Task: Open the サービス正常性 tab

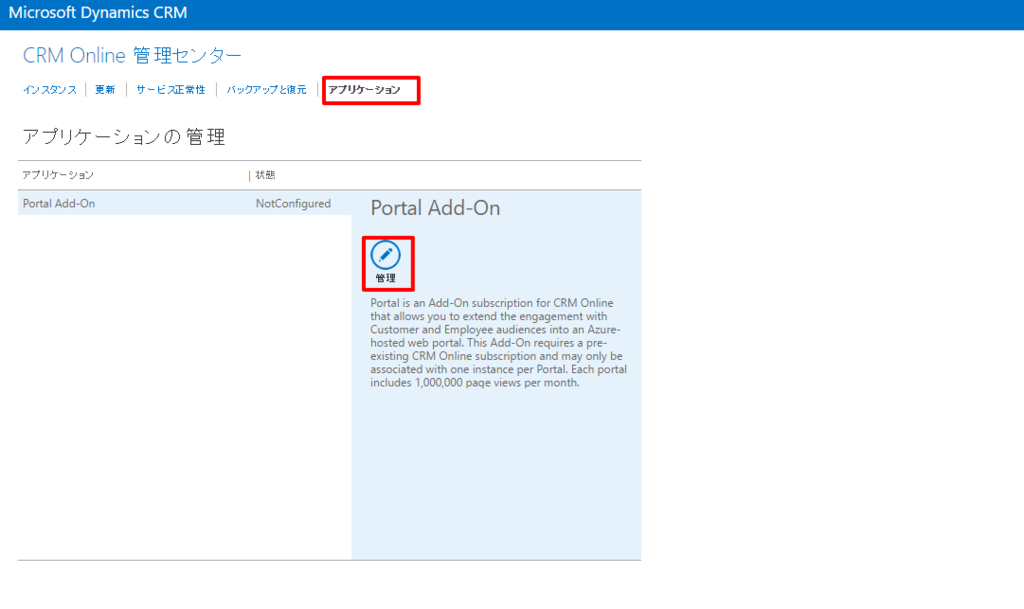Action: pyautogui.click(x=170, y=89)
